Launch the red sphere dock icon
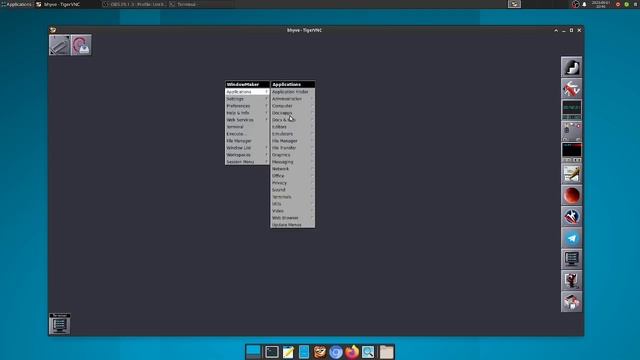The width and height of the screenshot is (640, 360). (x=571, y=195)
